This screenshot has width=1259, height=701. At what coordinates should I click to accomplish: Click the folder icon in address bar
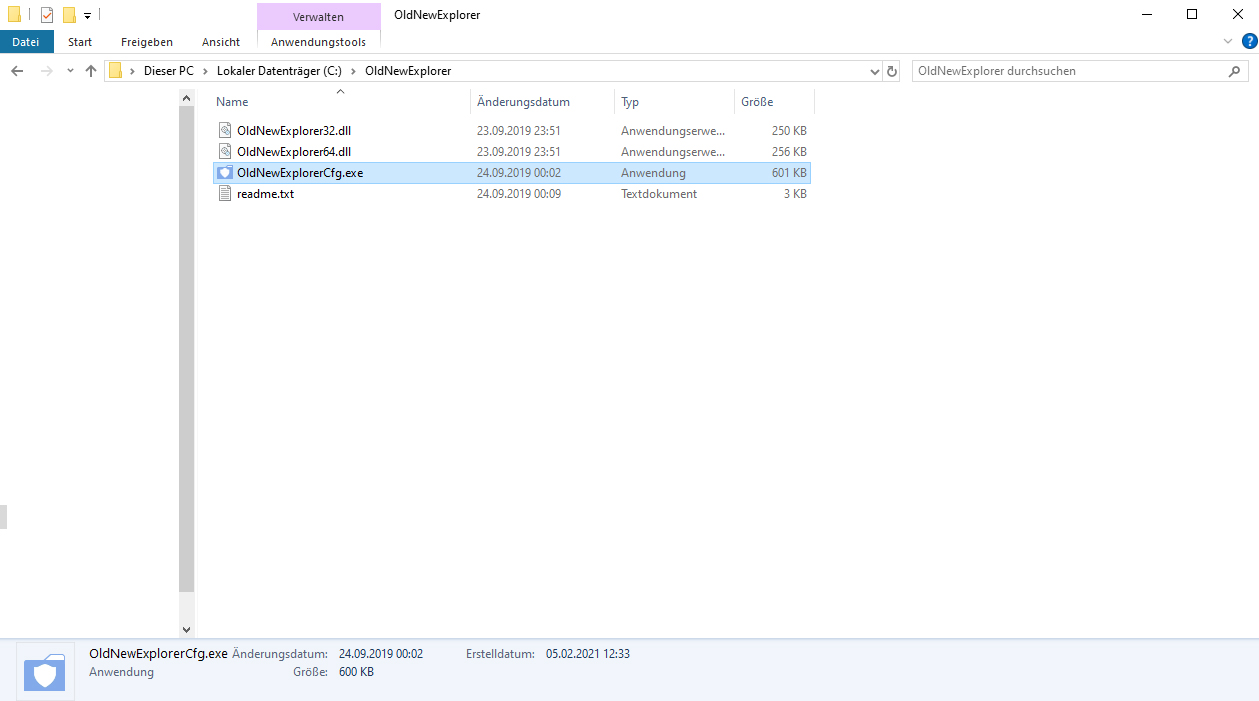(116, 71)
